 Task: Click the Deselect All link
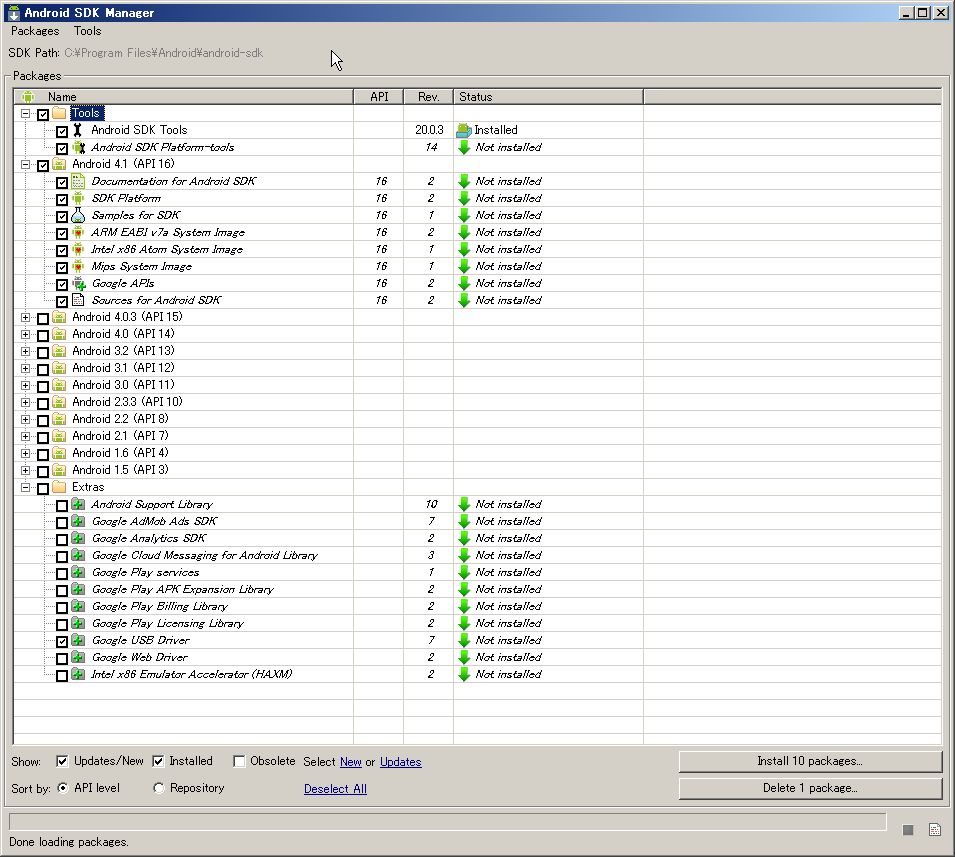[x=335, y=788]
